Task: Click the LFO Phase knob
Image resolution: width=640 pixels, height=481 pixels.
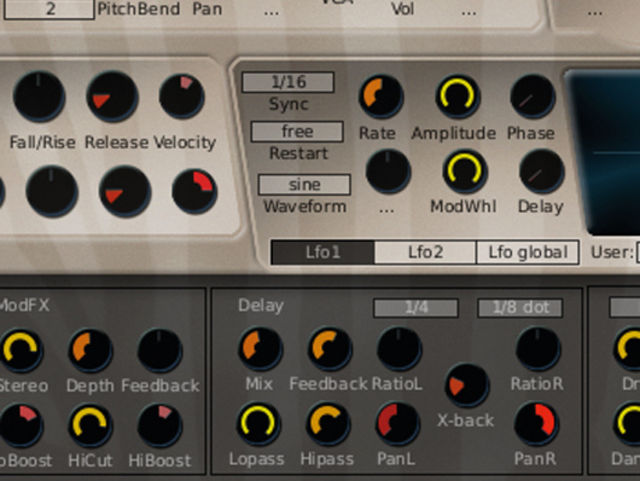Action: [533, 97]
